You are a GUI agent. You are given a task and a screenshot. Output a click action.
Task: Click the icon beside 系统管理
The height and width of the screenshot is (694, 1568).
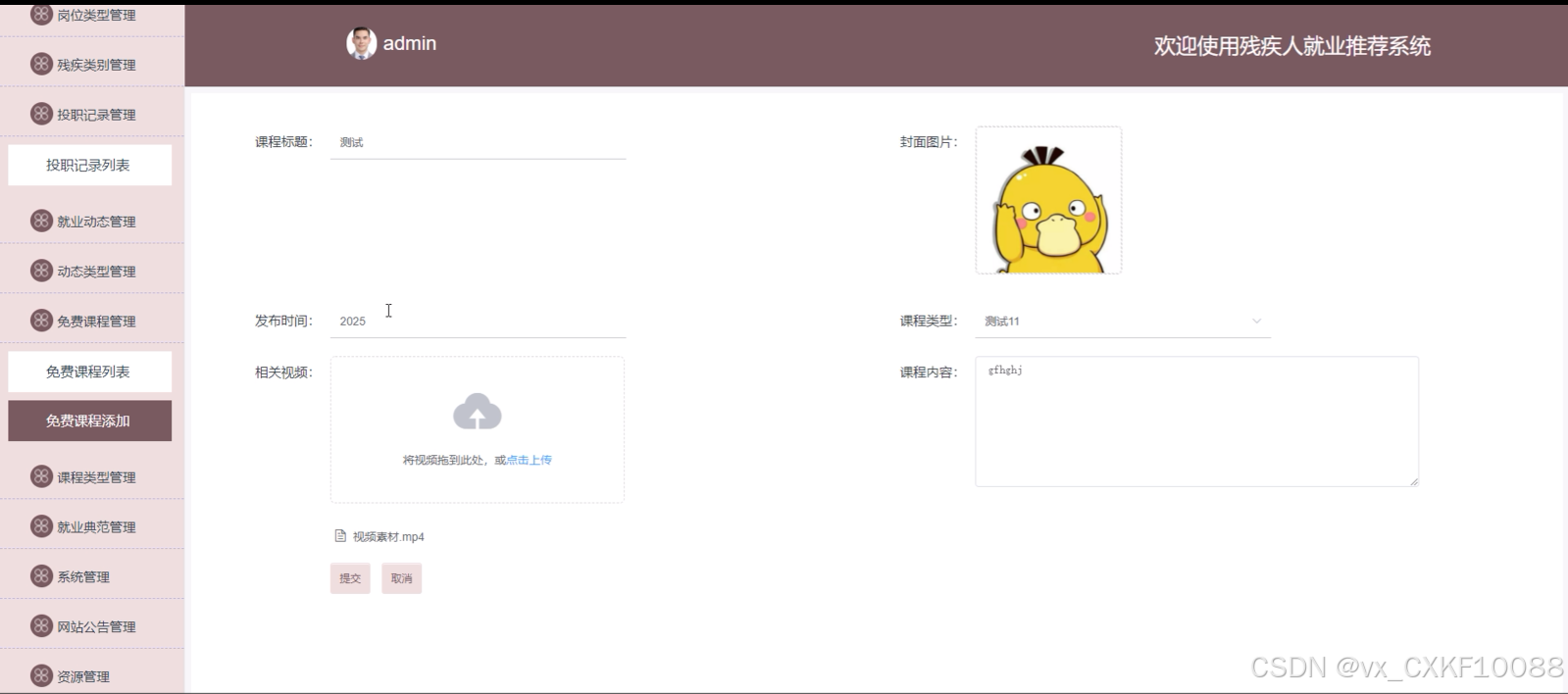pyautogui.click(x=41, y=576)
